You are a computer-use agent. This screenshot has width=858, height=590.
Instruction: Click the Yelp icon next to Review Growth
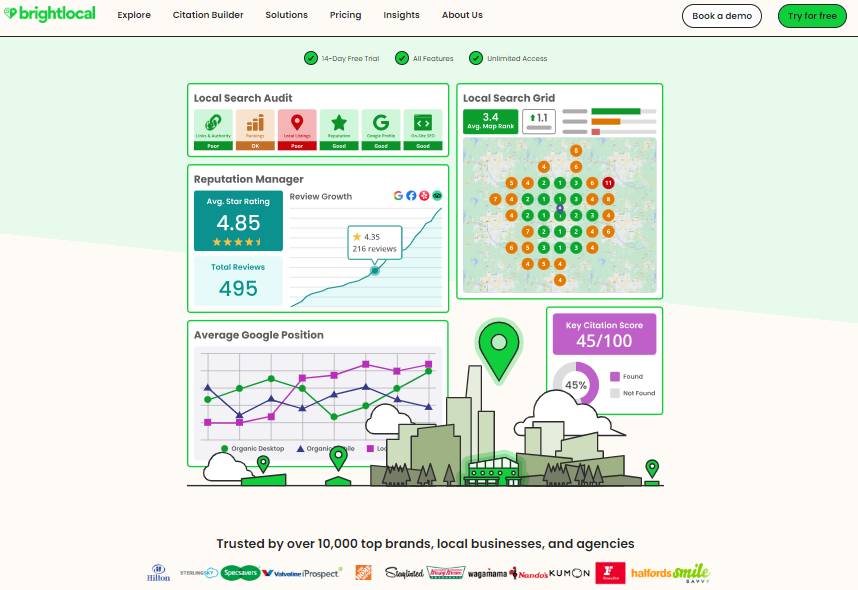click(424, 196)
